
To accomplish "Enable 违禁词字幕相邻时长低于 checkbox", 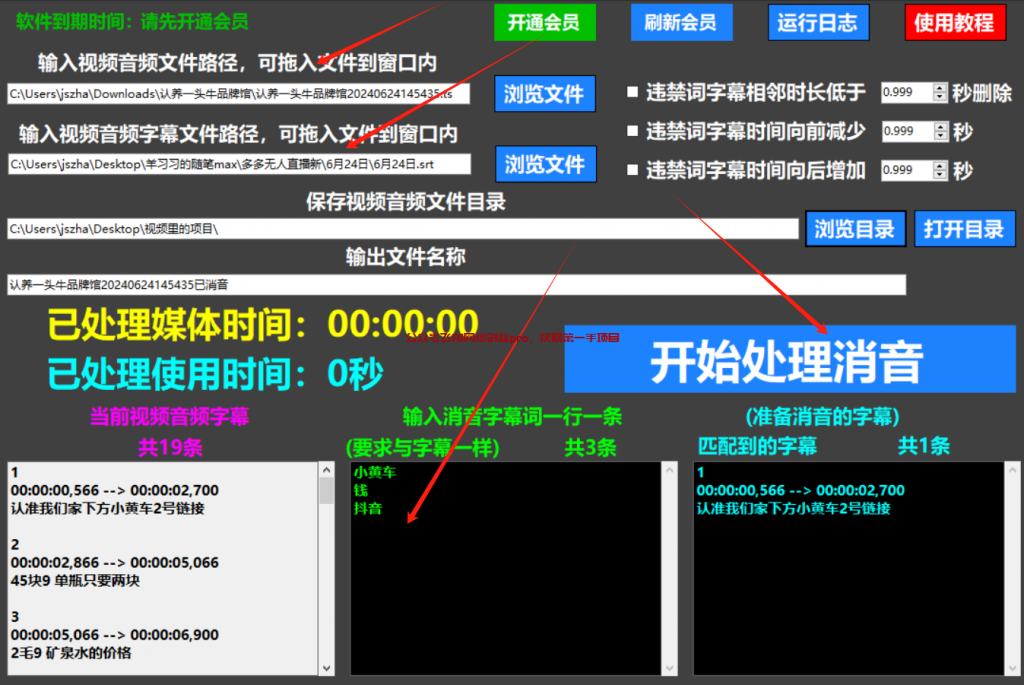I will coord(632,93).
